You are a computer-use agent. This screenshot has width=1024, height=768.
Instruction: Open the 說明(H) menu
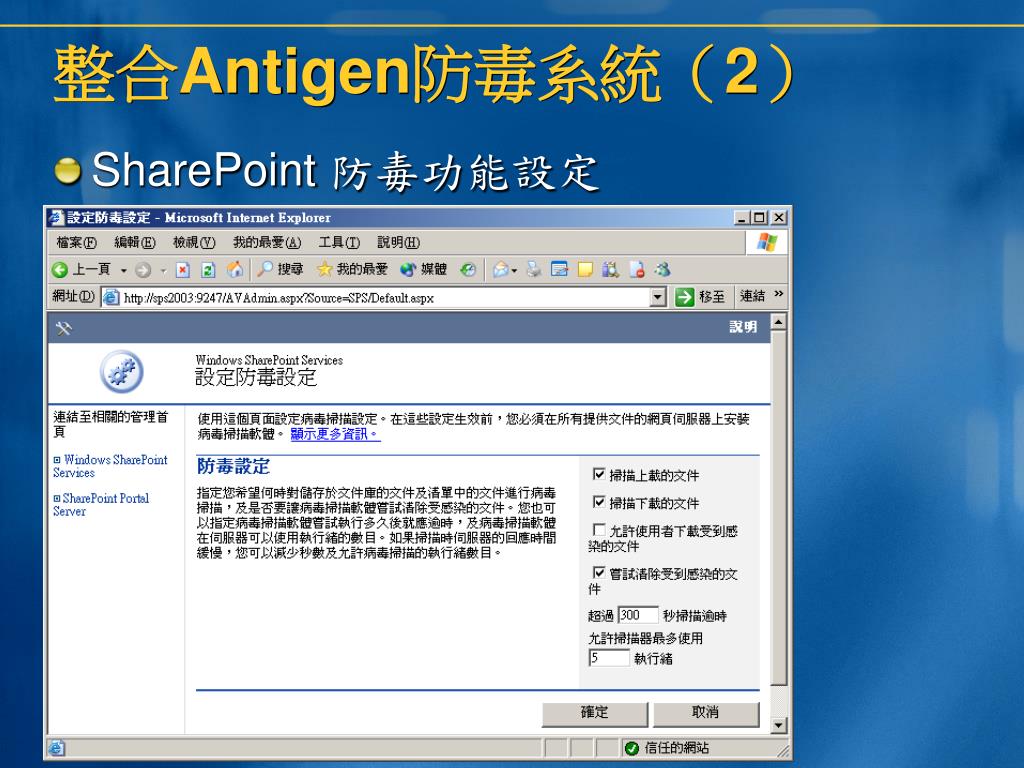tap(398, 243)
